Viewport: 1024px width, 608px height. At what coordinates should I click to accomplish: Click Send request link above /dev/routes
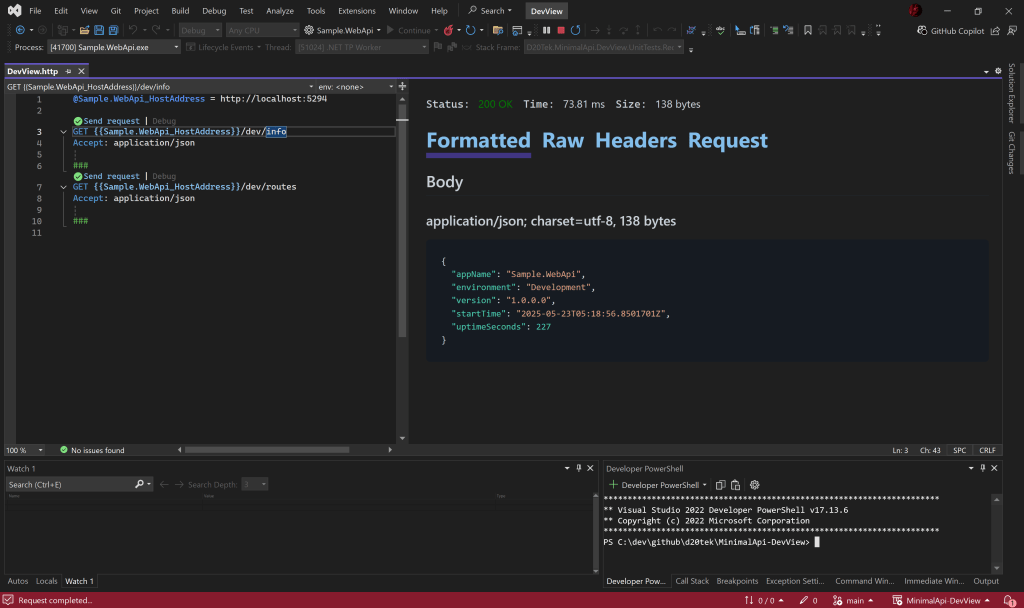111,176
